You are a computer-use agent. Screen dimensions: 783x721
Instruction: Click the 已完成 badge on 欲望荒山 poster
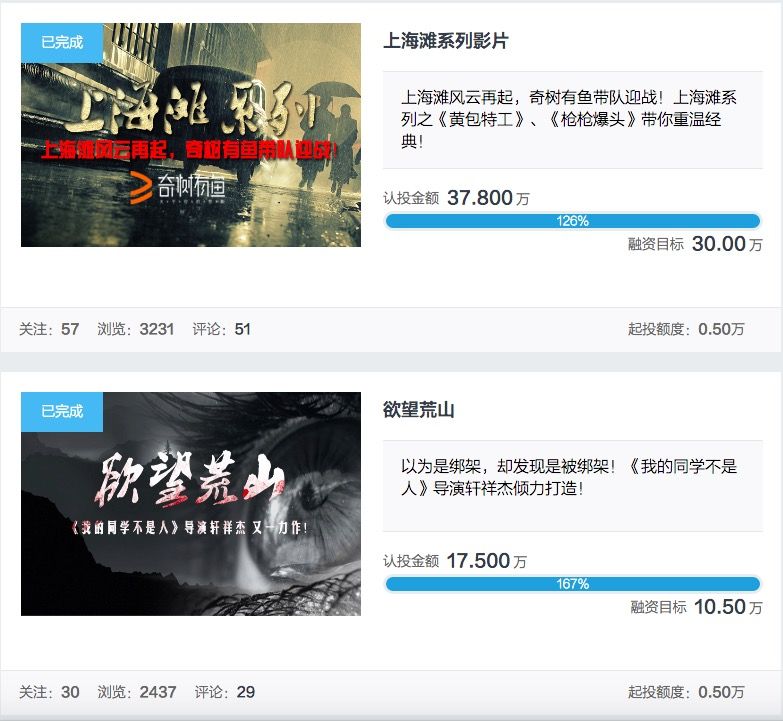pos(62,411)
